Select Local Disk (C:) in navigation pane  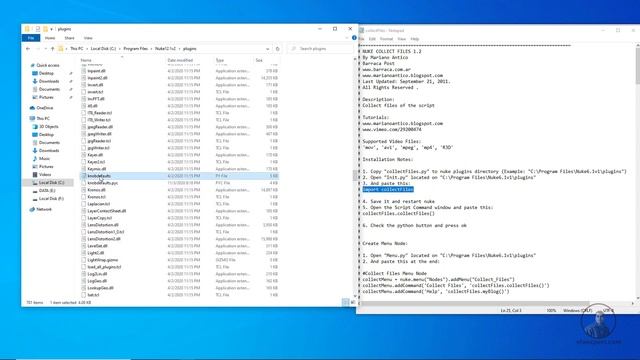tap(48, 182)
